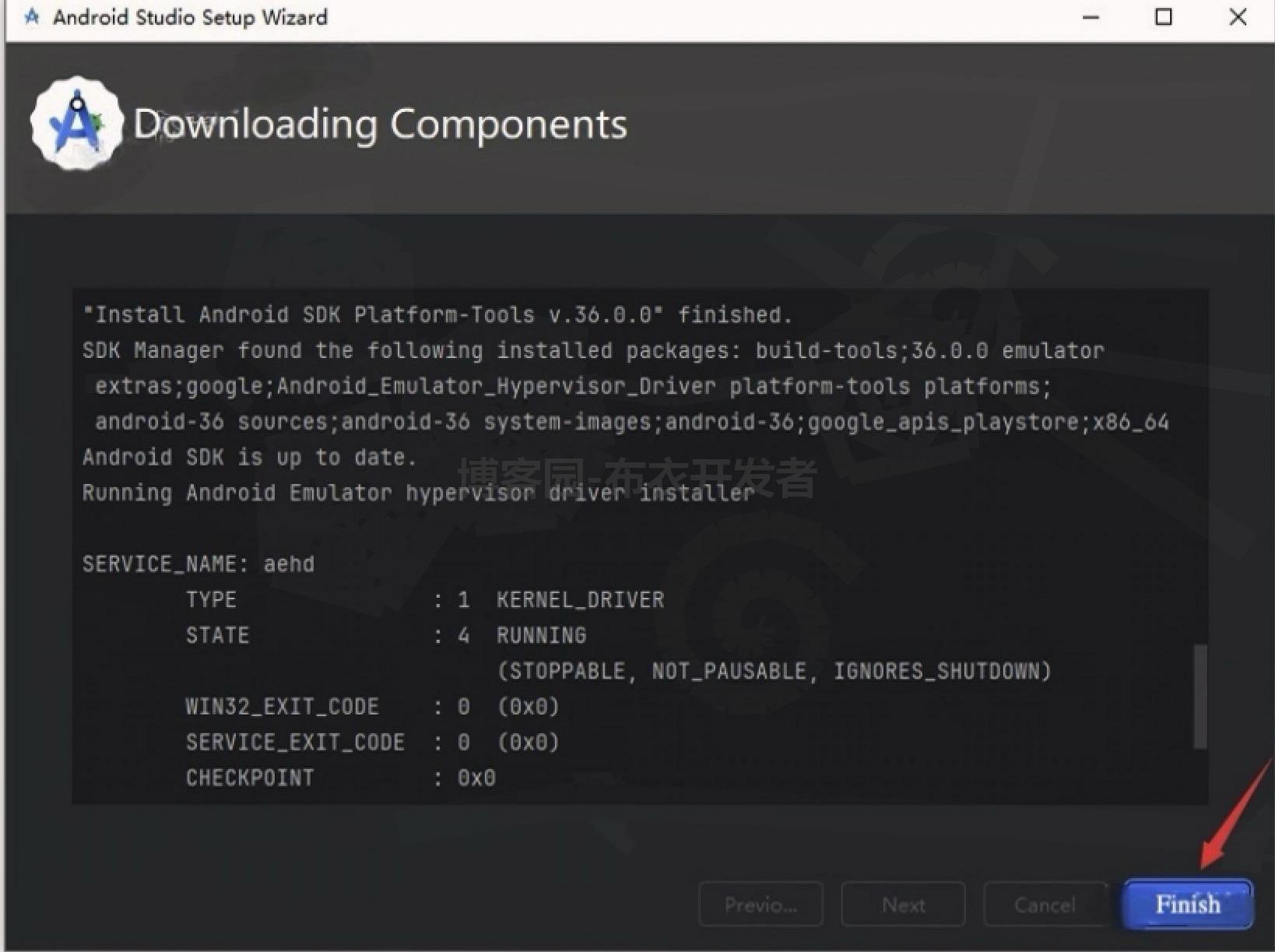Click the "Android Studio Setup Wizard" window title
This screenshot has width=1275, height=952.
click(190, 17)
